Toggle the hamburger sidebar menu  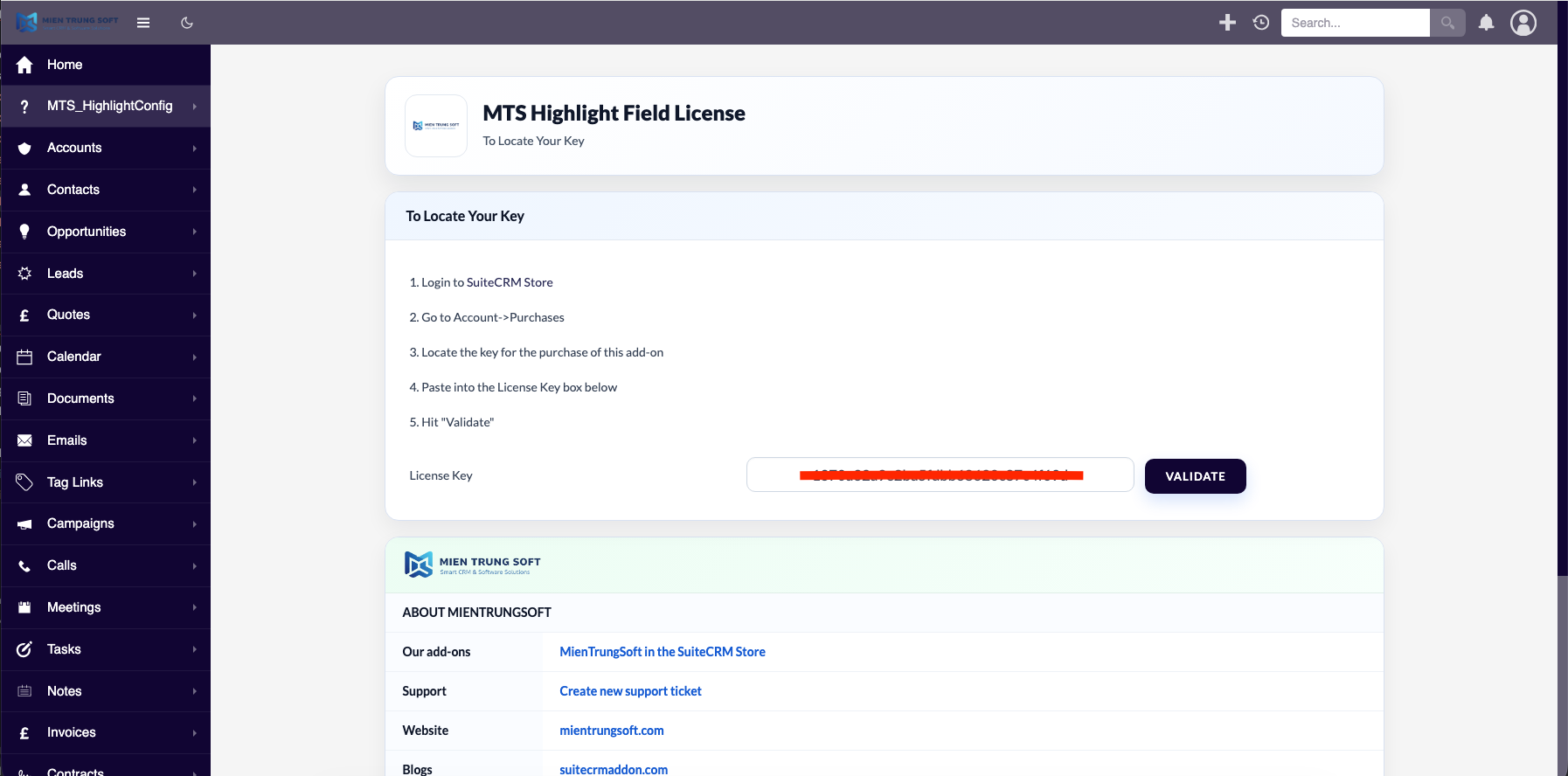143,23
